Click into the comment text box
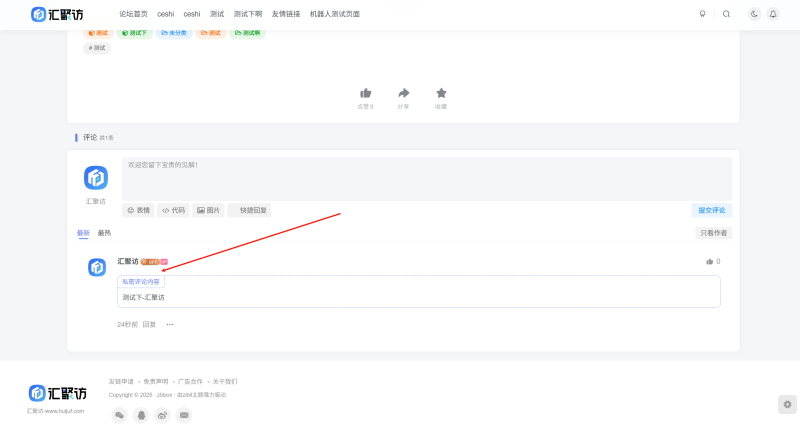The width and height of the screenshot is (800, 442). [x=426, y=178]
